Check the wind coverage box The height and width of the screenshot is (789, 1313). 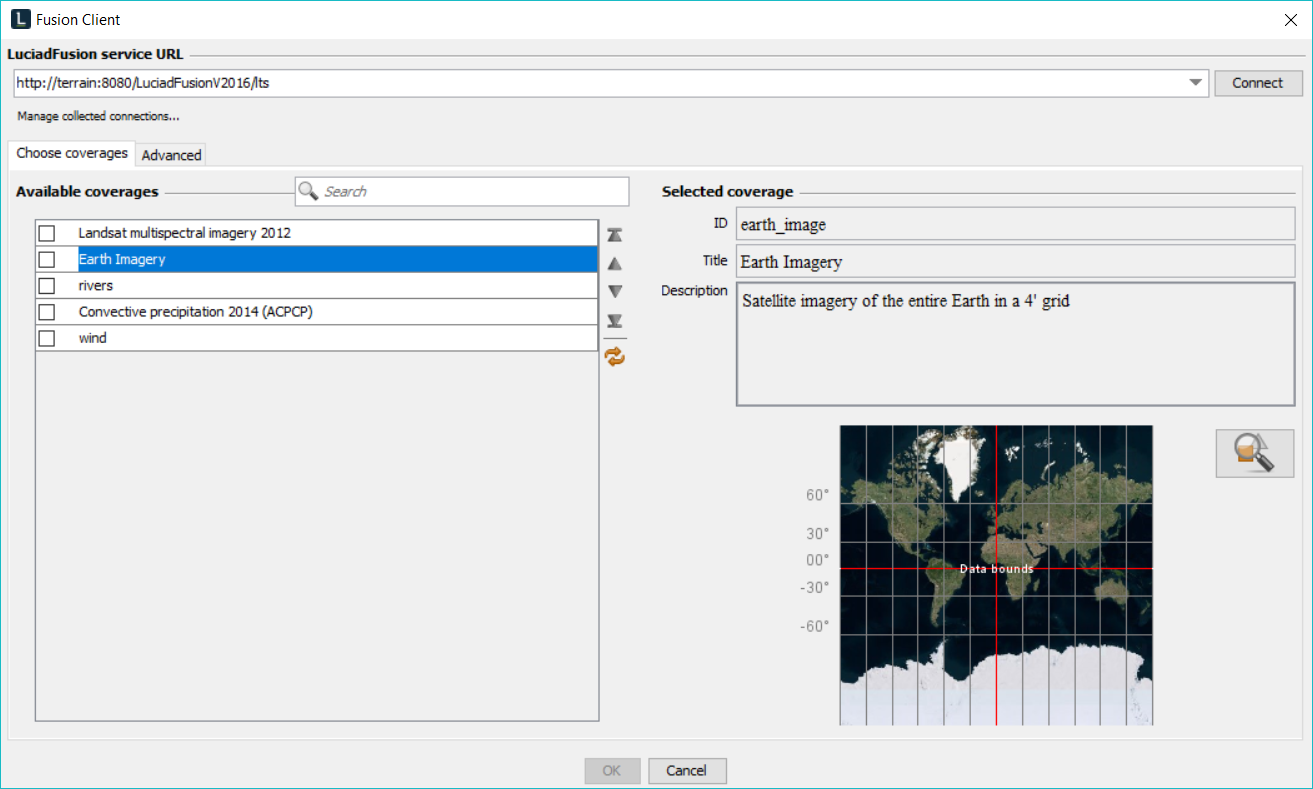click(x=47, y=338)
